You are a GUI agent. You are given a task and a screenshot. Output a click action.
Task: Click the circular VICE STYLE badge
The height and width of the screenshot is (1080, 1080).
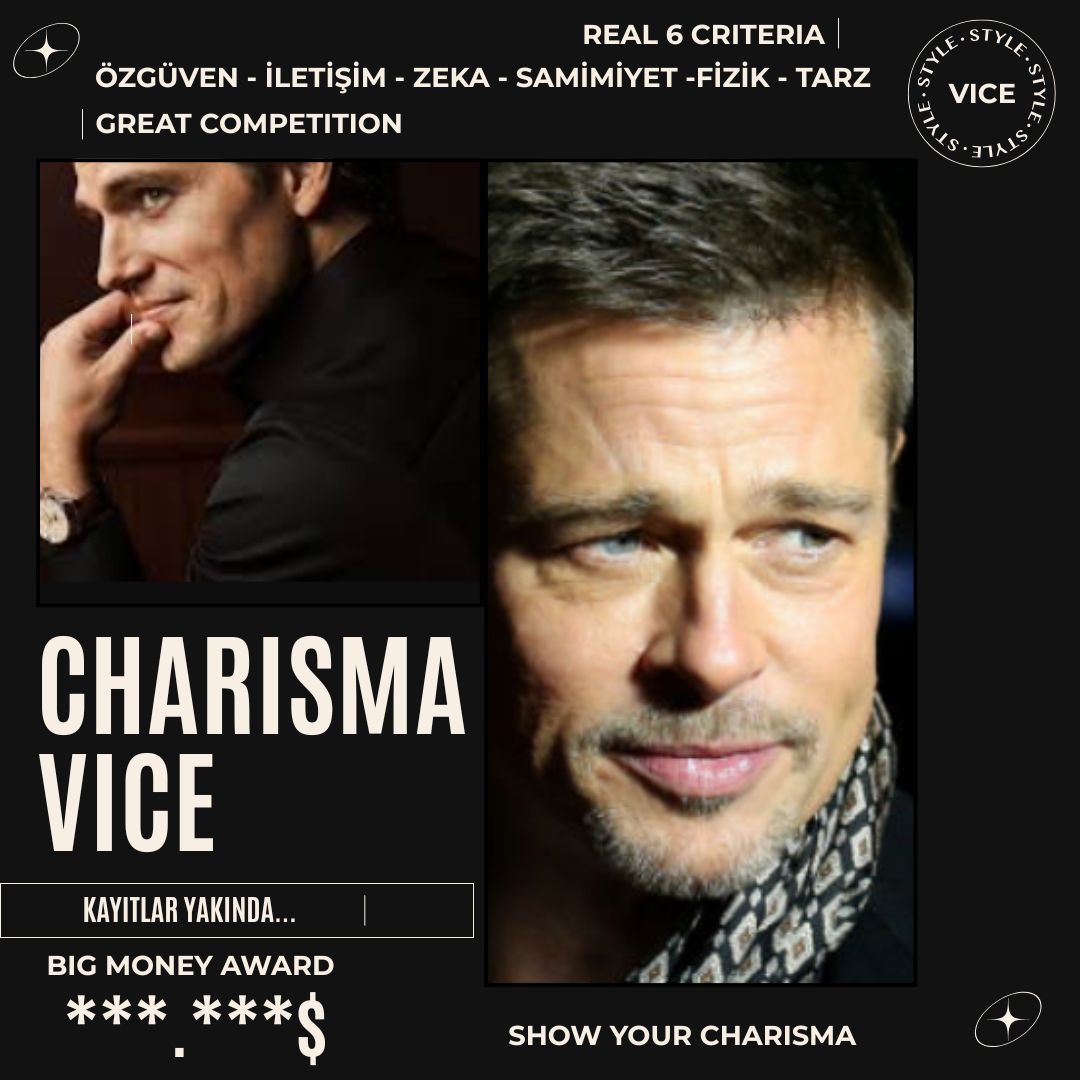[982, 93]
